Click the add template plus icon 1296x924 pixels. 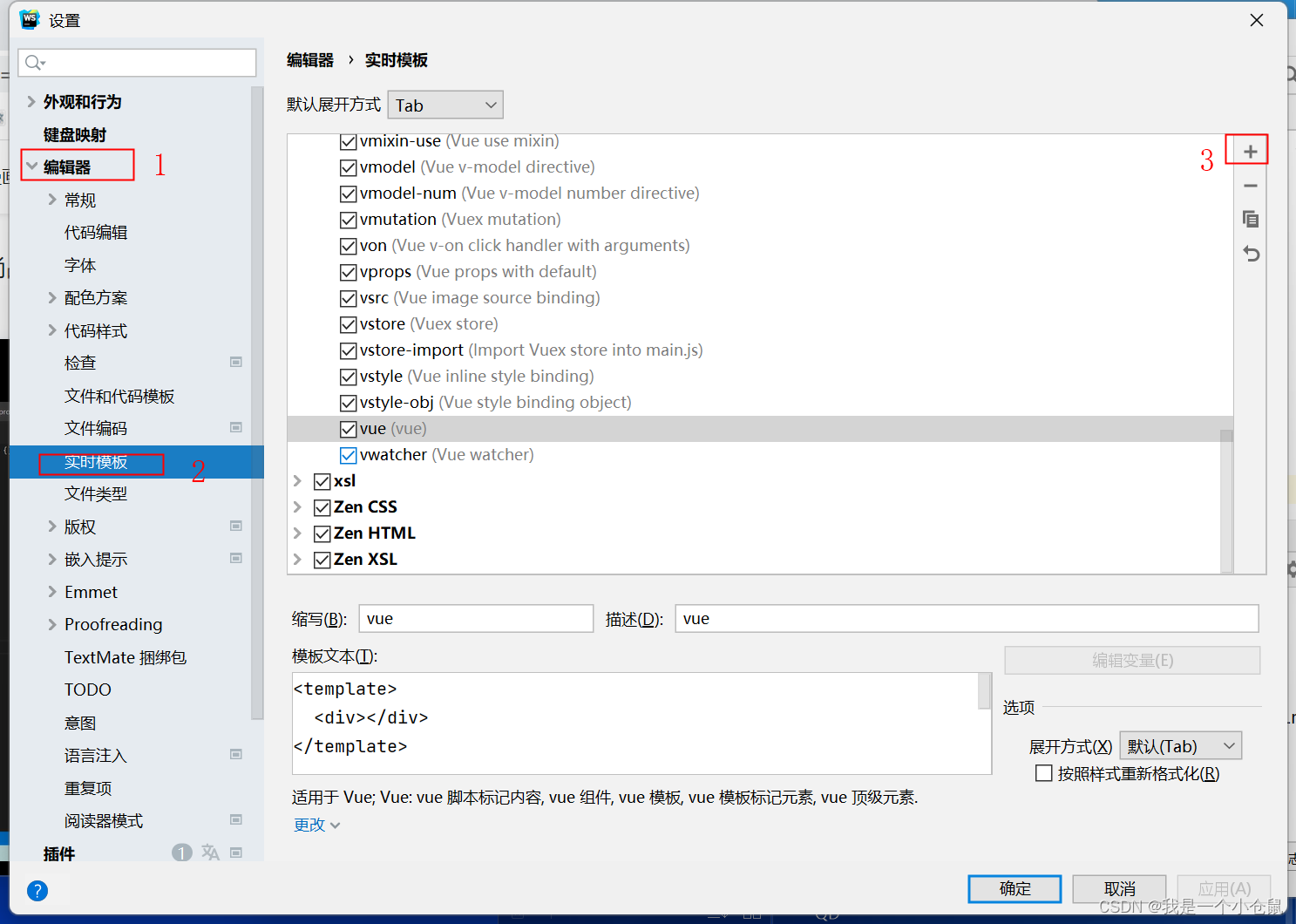(x=1250, y=151)
